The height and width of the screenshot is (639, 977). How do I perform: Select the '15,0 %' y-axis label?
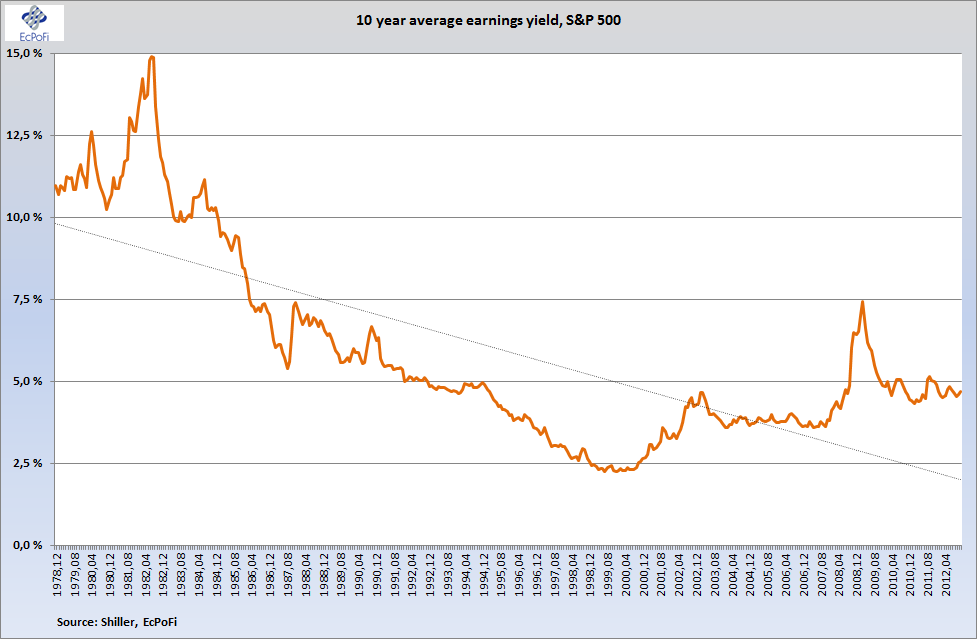click(x=24, y=54)
